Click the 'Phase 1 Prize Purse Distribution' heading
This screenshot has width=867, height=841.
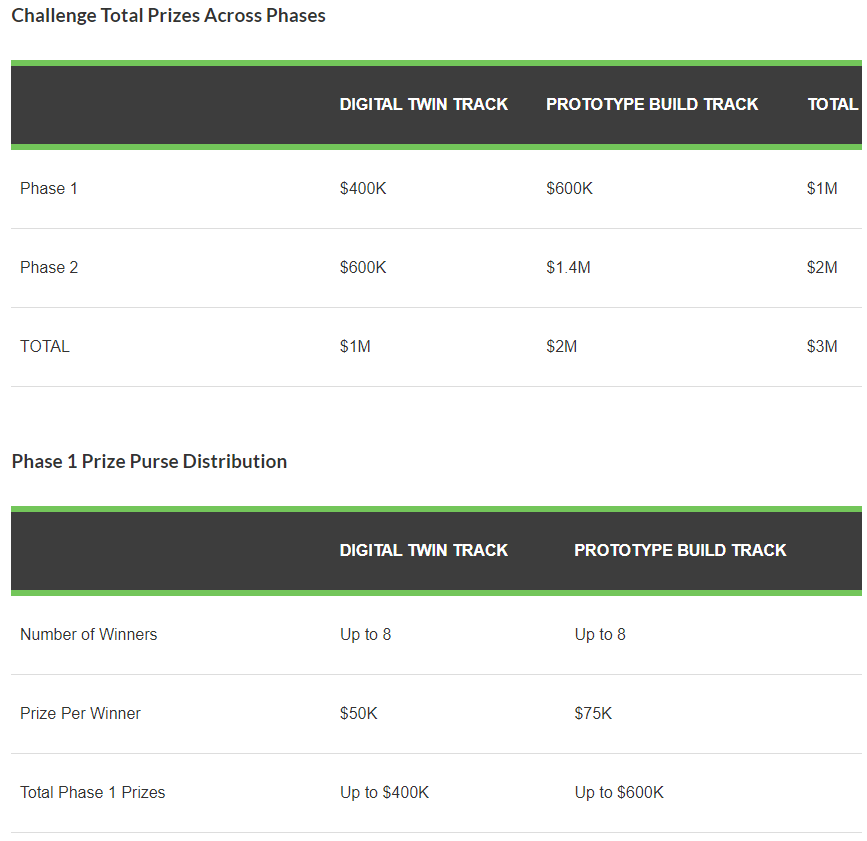point(149,462)
